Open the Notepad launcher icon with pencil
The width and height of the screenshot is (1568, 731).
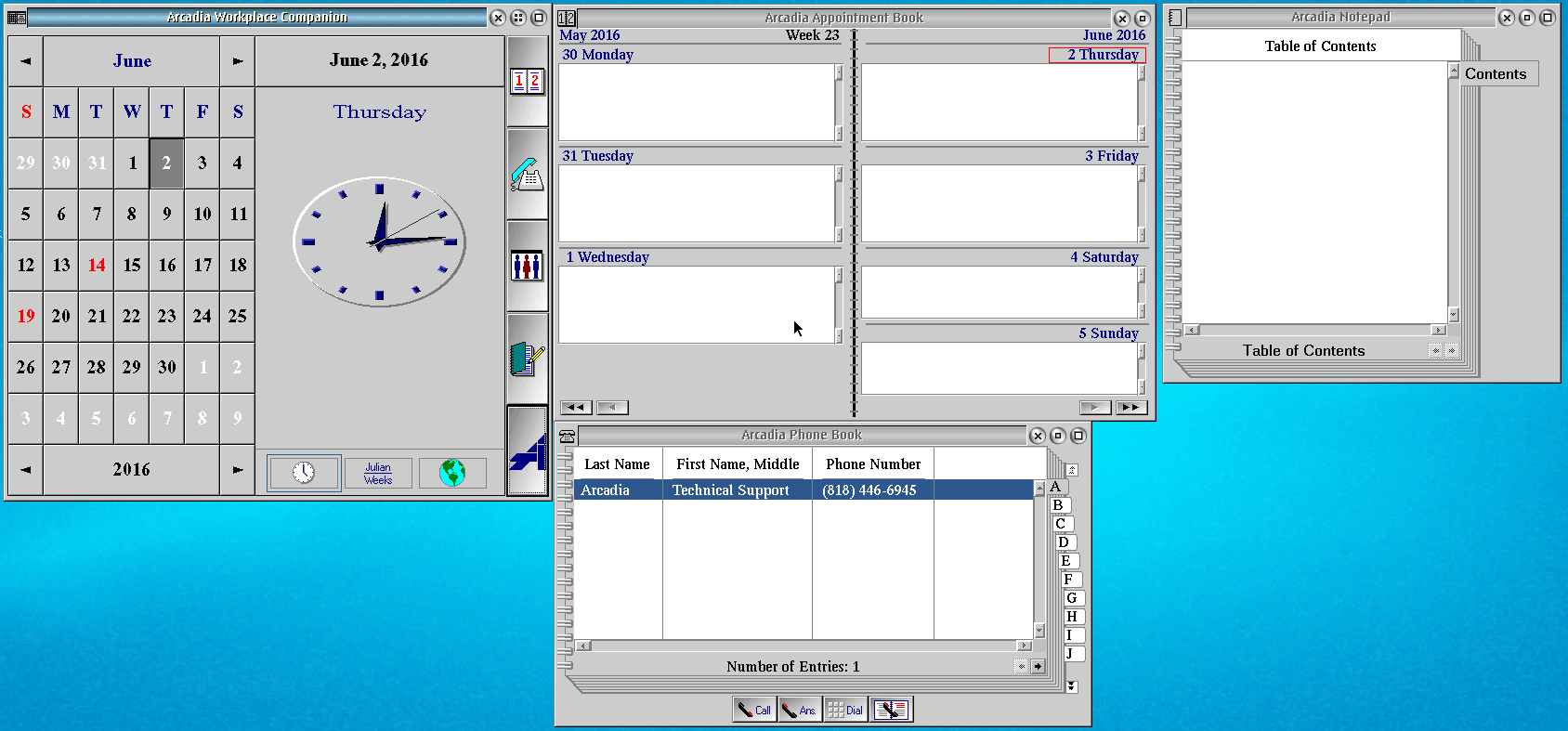528,359
